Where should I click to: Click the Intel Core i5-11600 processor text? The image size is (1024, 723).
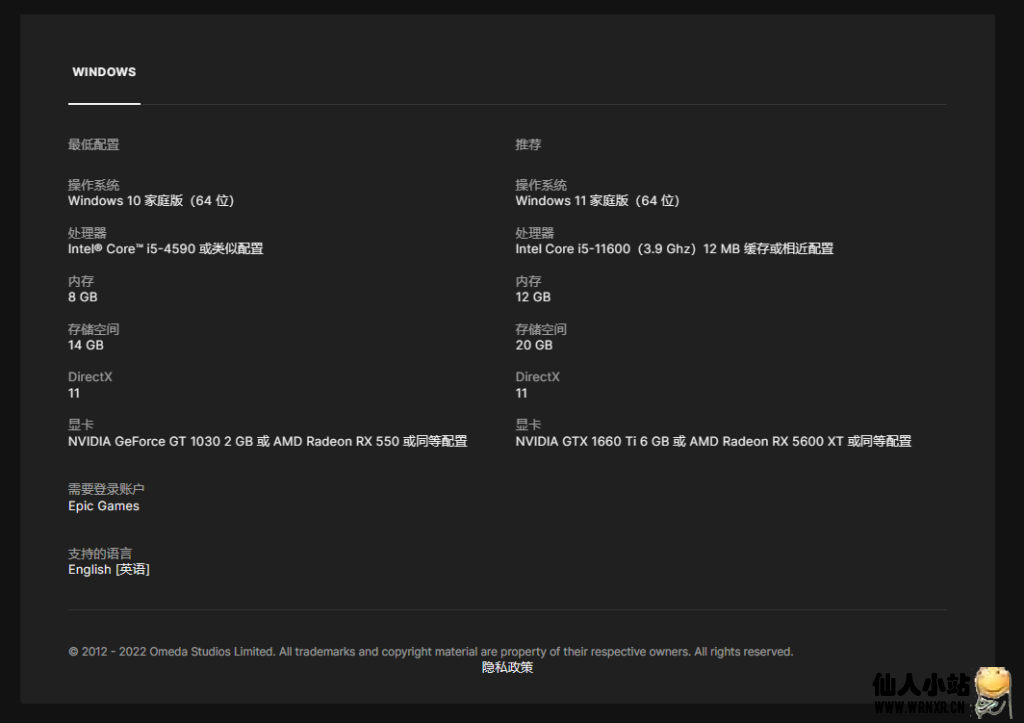pyautogui.click(x=674, y=248)
